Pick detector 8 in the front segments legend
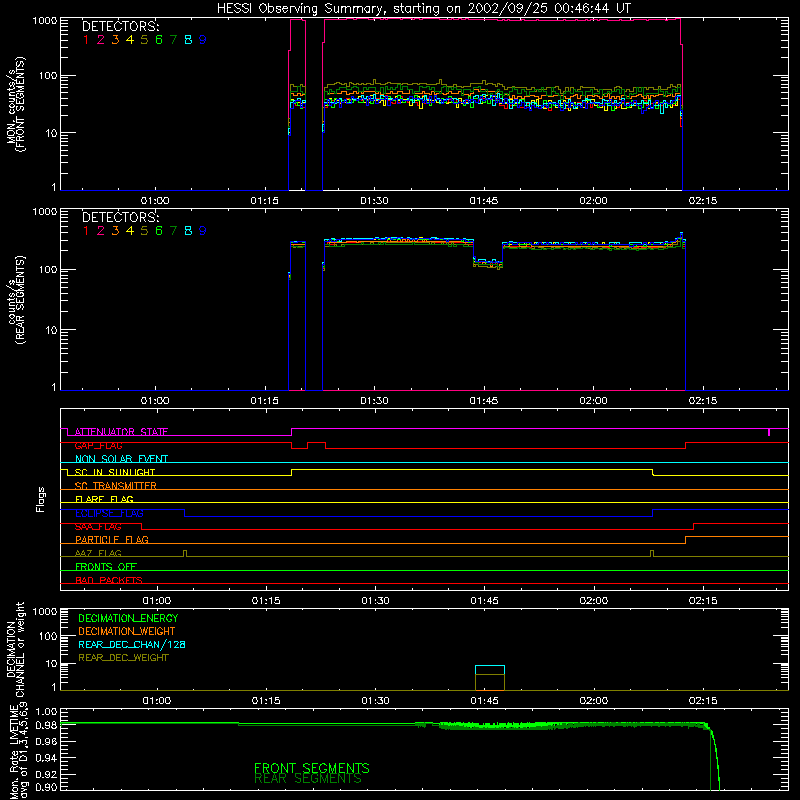Screen dimensions: 800x800 188,40
